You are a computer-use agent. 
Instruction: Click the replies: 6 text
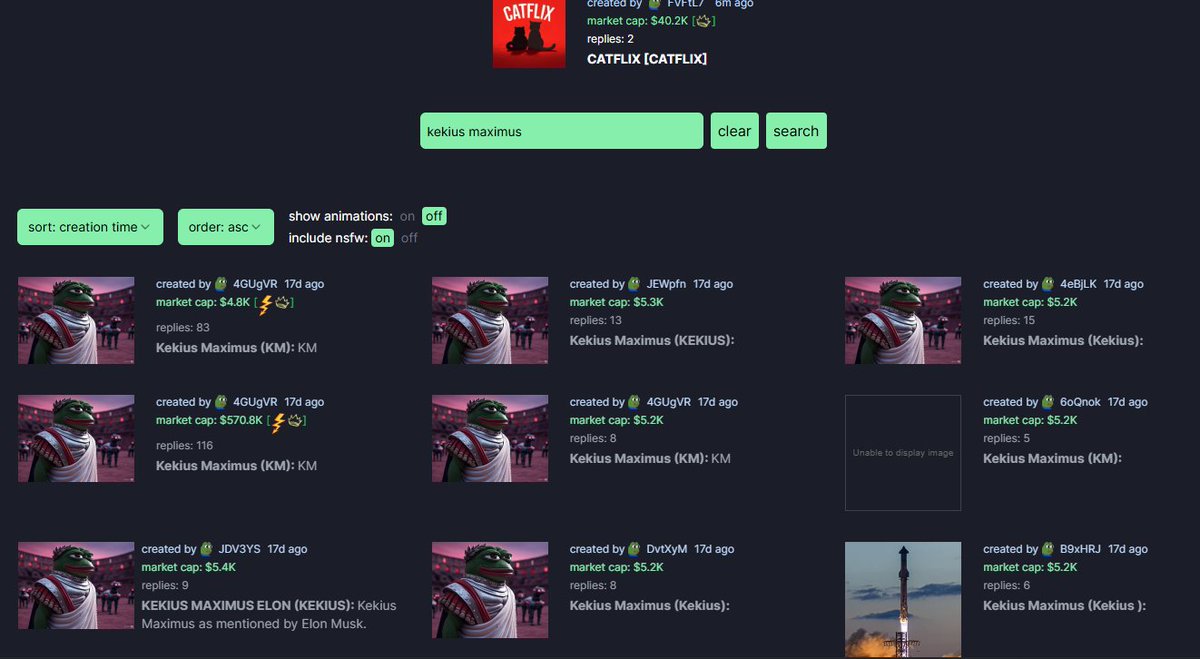tap(1006, 585)
